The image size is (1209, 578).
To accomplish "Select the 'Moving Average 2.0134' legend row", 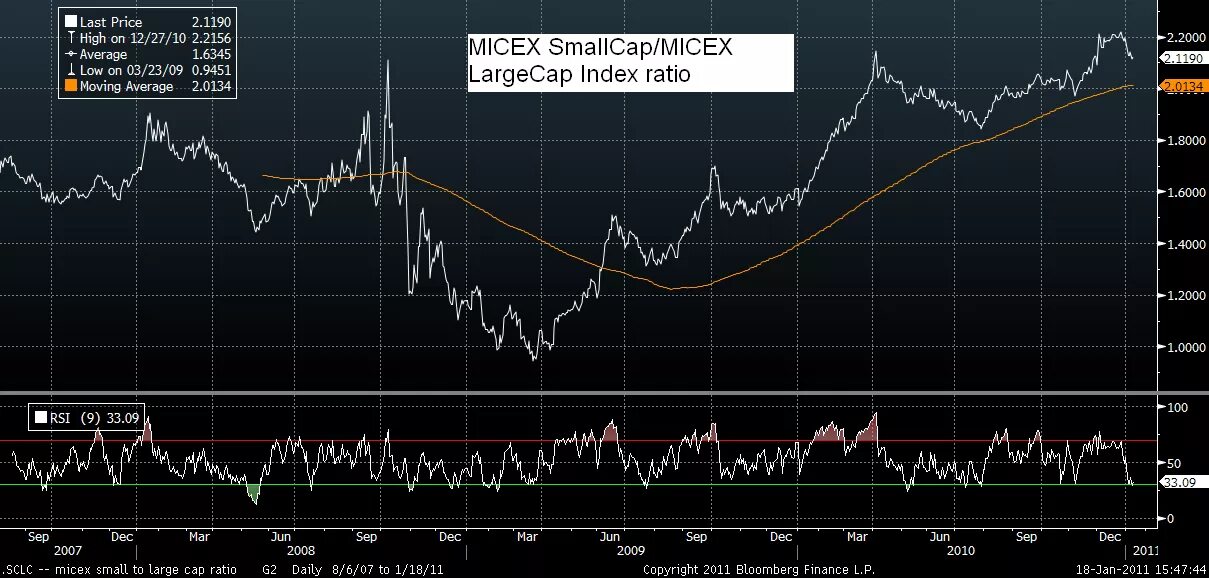I will pyautogui.click(x=148, y=87).
